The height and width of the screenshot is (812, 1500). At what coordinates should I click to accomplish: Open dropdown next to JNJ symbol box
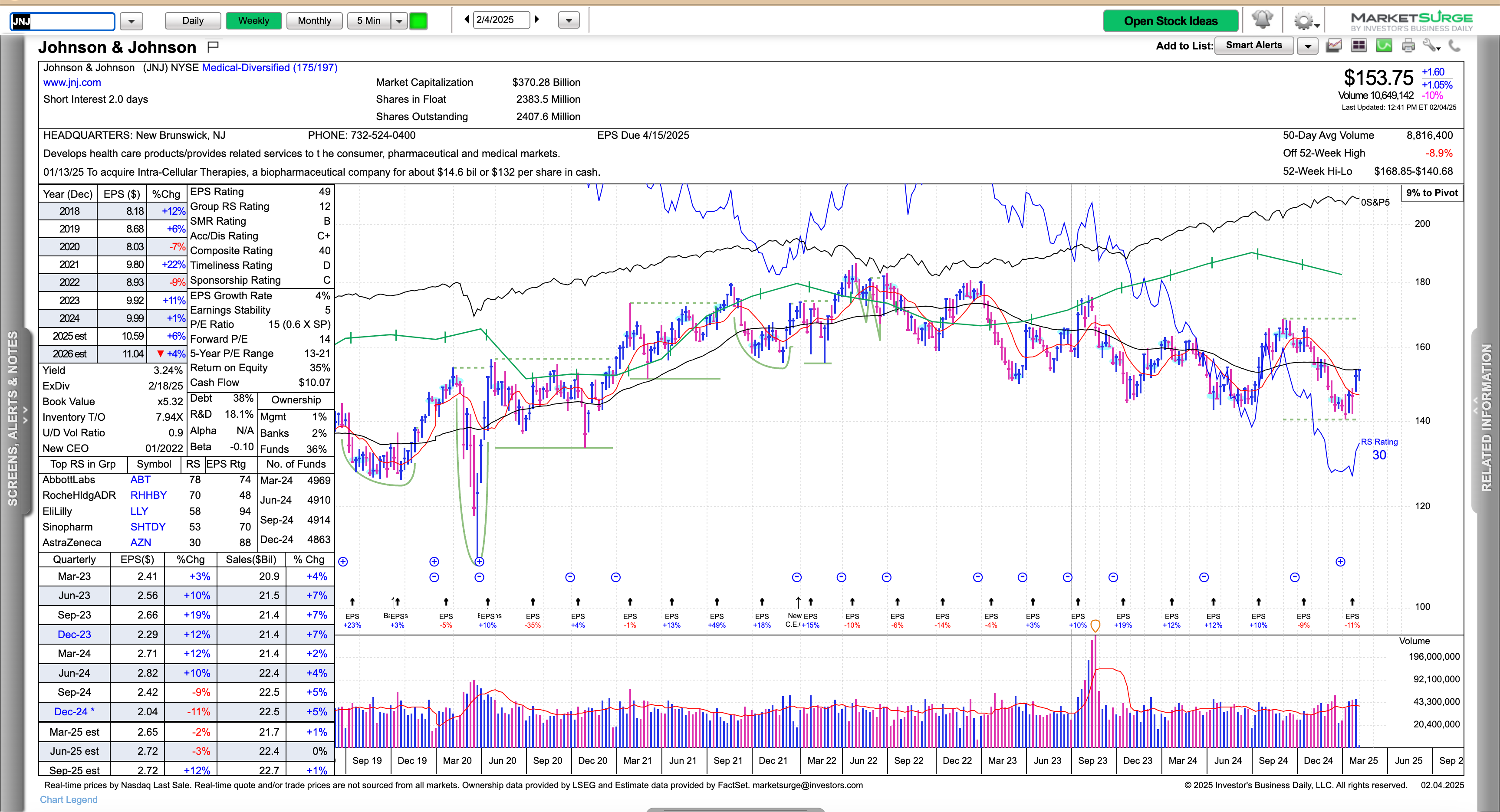(x=131, y=22)
